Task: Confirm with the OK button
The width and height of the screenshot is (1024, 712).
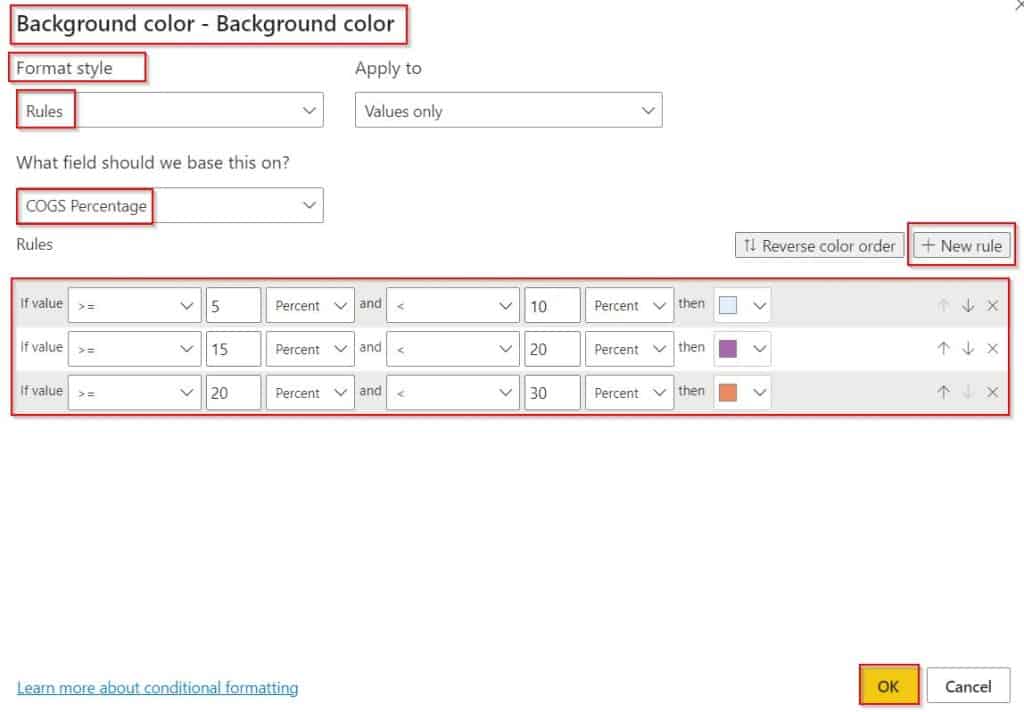Action: click(x=888, y=686)
